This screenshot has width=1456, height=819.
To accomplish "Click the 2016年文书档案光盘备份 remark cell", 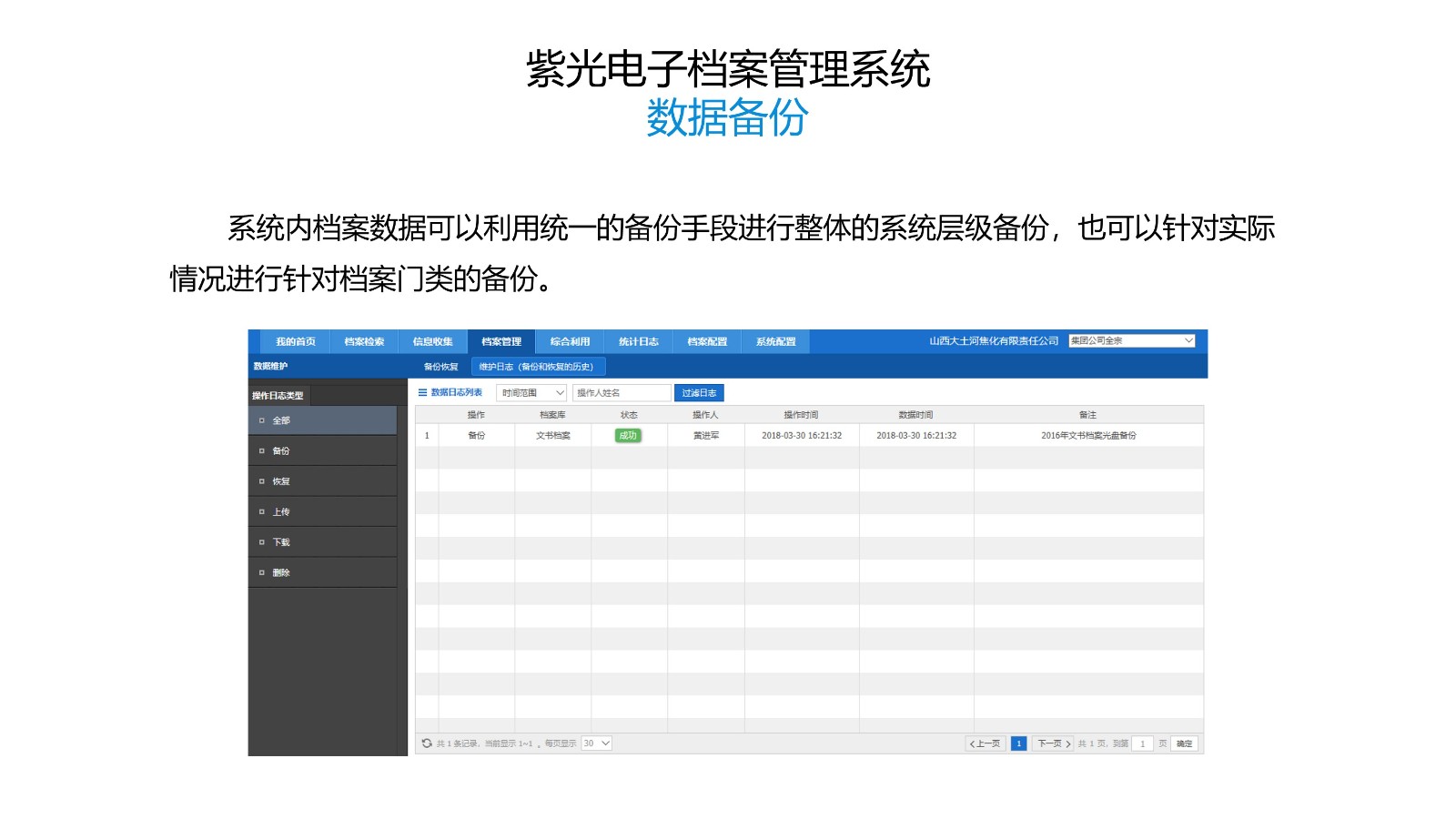I will click(x=1088, y=436).
